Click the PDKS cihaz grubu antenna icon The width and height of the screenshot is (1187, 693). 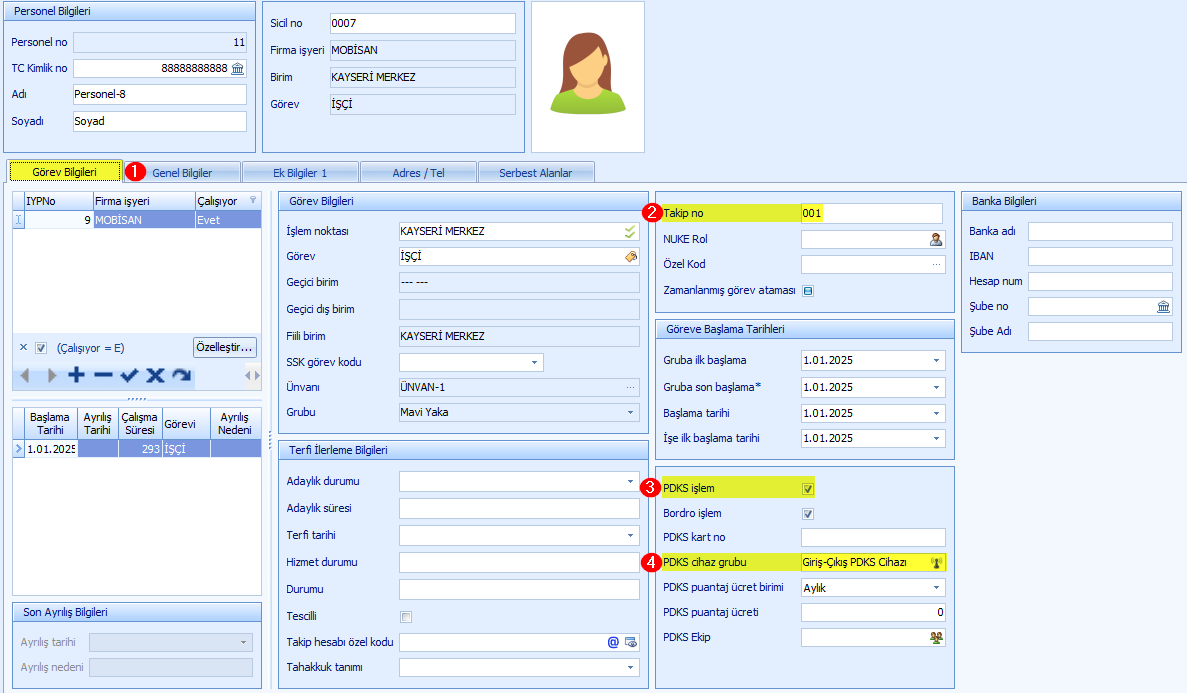[x=937, y=562]
